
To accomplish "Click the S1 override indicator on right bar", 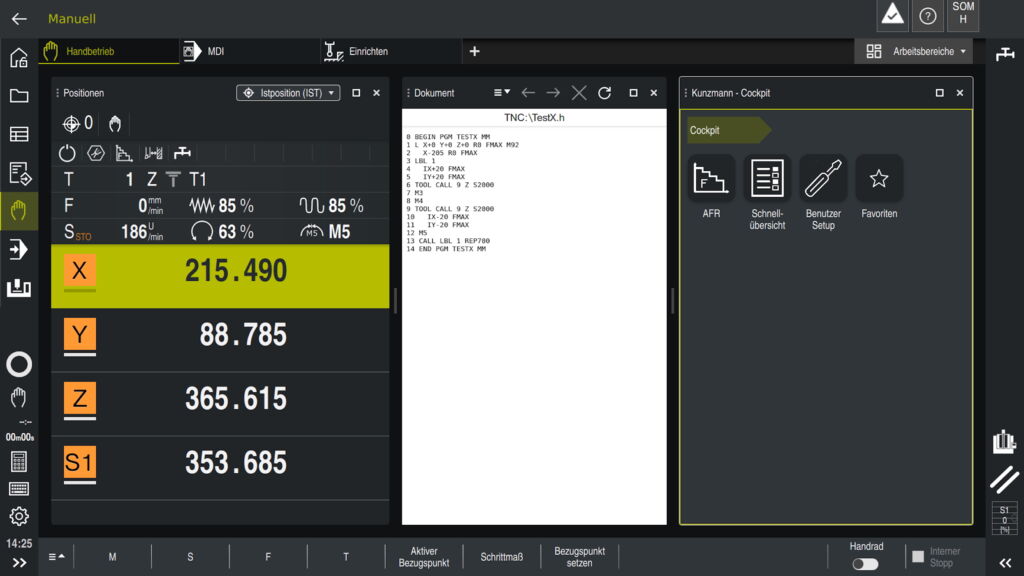I will pyautogui.click(x=1004, y=520).
